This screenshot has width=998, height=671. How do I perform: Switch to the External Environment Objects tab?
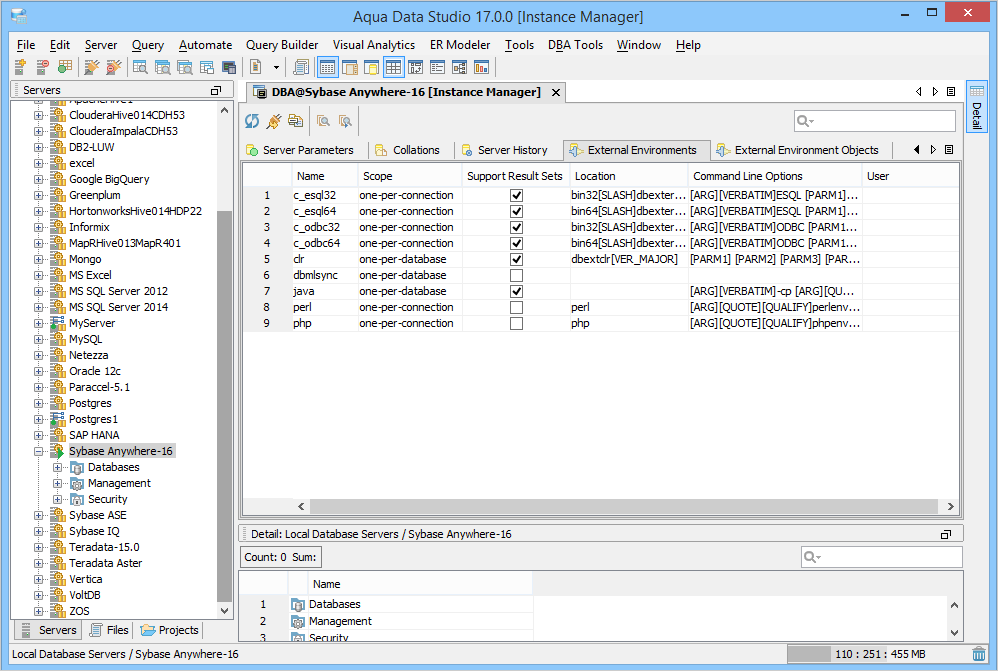[x=798, y=150]
